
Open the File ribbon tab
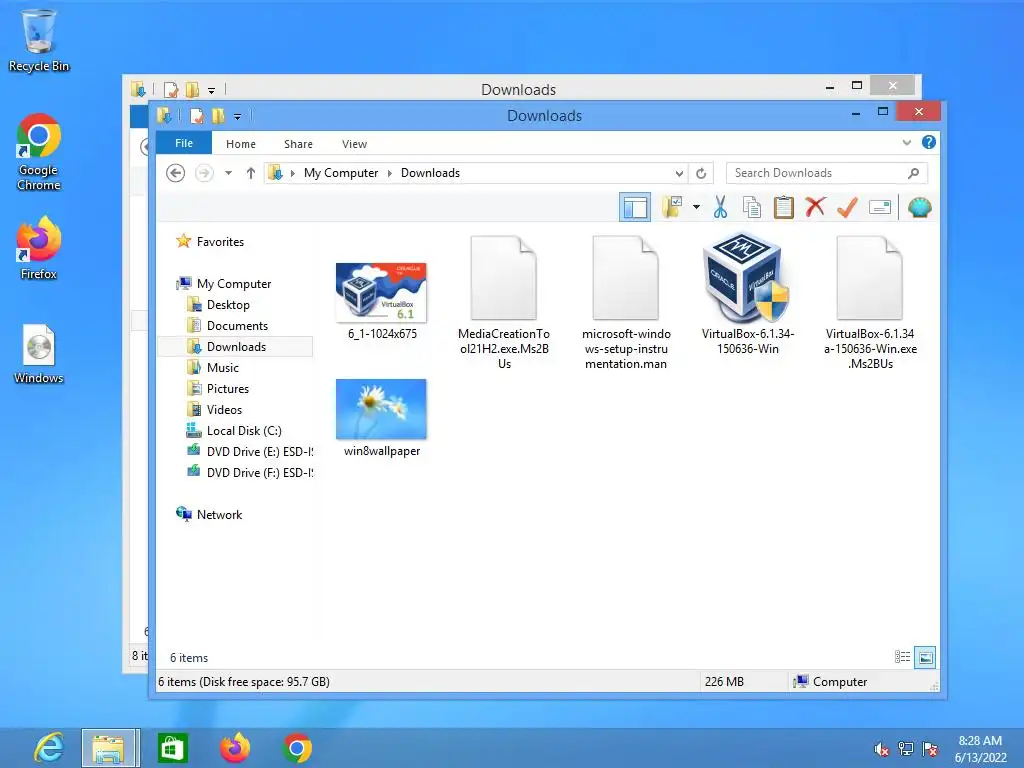point(184,143)
